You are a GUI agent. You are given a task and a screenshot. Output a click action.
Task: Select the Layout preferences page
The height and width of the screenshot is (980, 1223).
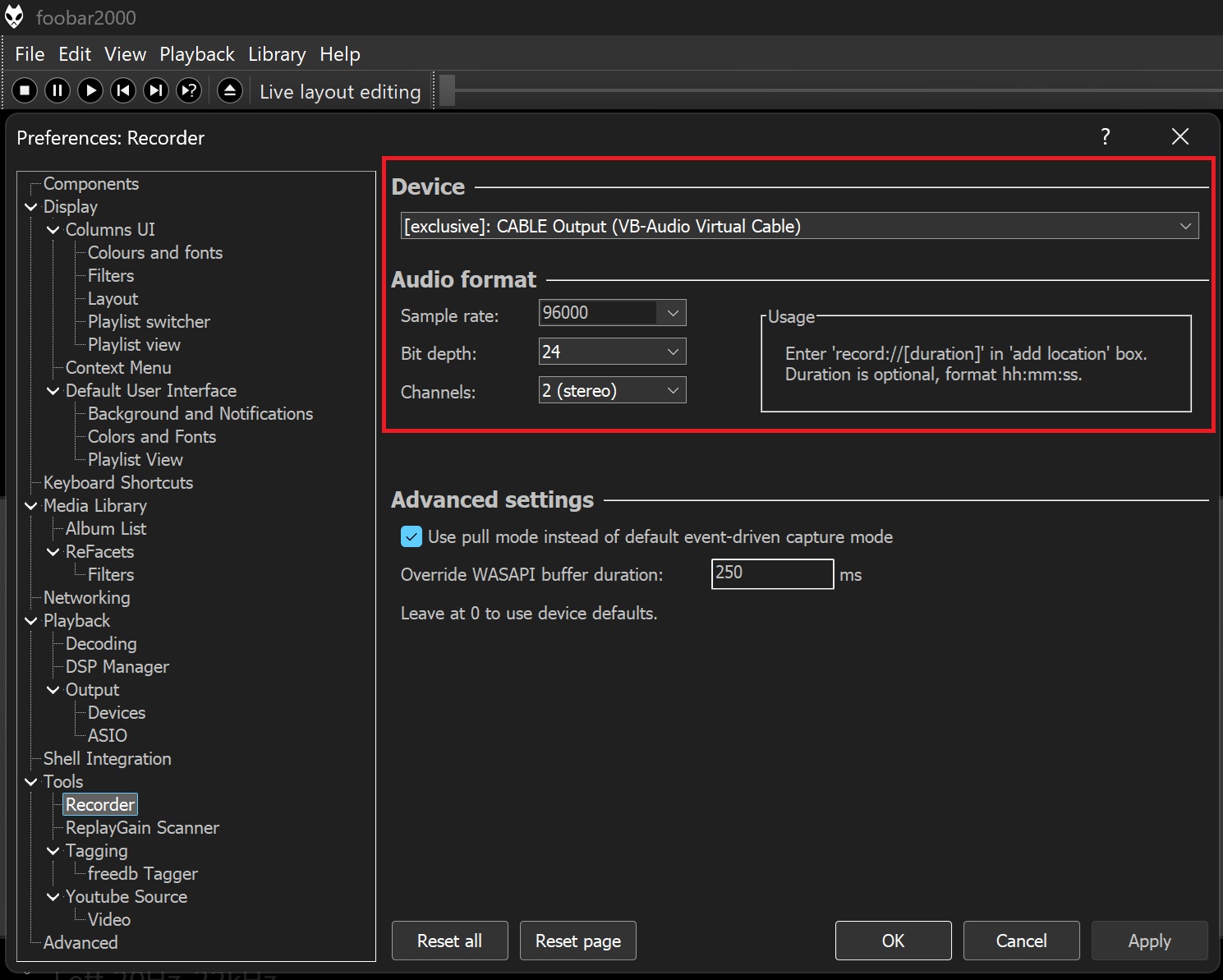coord(113,299)
